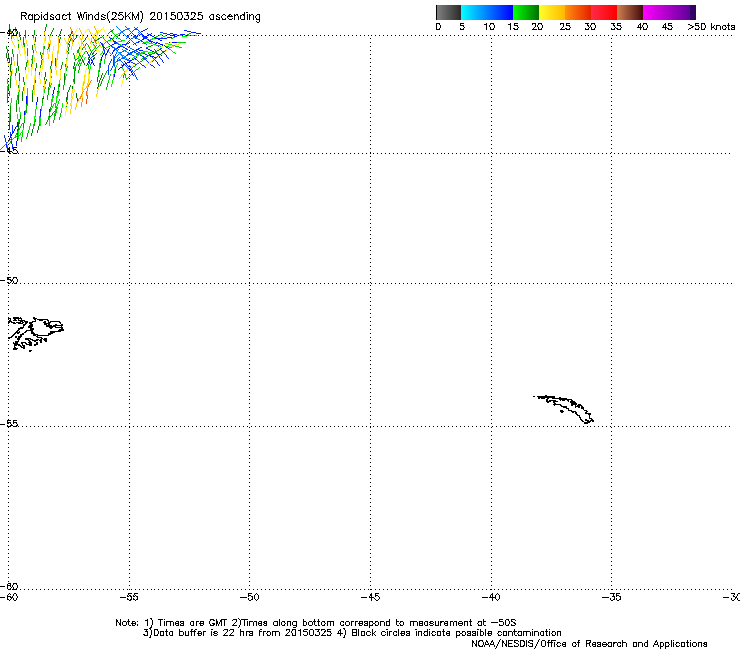This screenshot has width=740, height=650.
Task: Click the "35" legend label under the color bar
Action: tap(616, 27)
